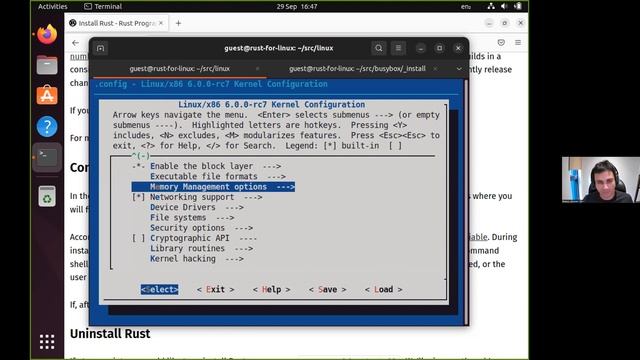Click the volume icon in top bar

[x=504, y=6]
